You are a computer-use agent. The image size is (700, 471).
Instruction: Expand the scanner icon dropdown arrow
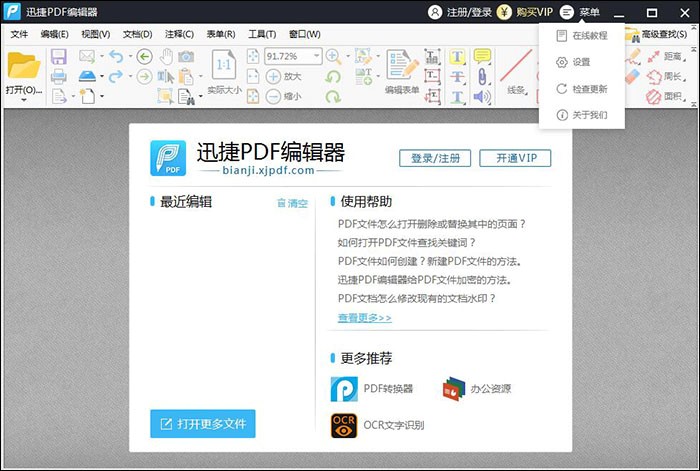pos(102,76)
